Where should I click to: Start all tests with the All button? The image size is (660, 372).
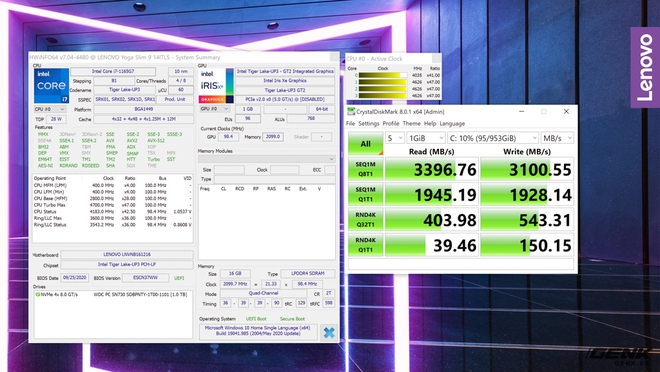pyautogui.click(x=365, y=143)
